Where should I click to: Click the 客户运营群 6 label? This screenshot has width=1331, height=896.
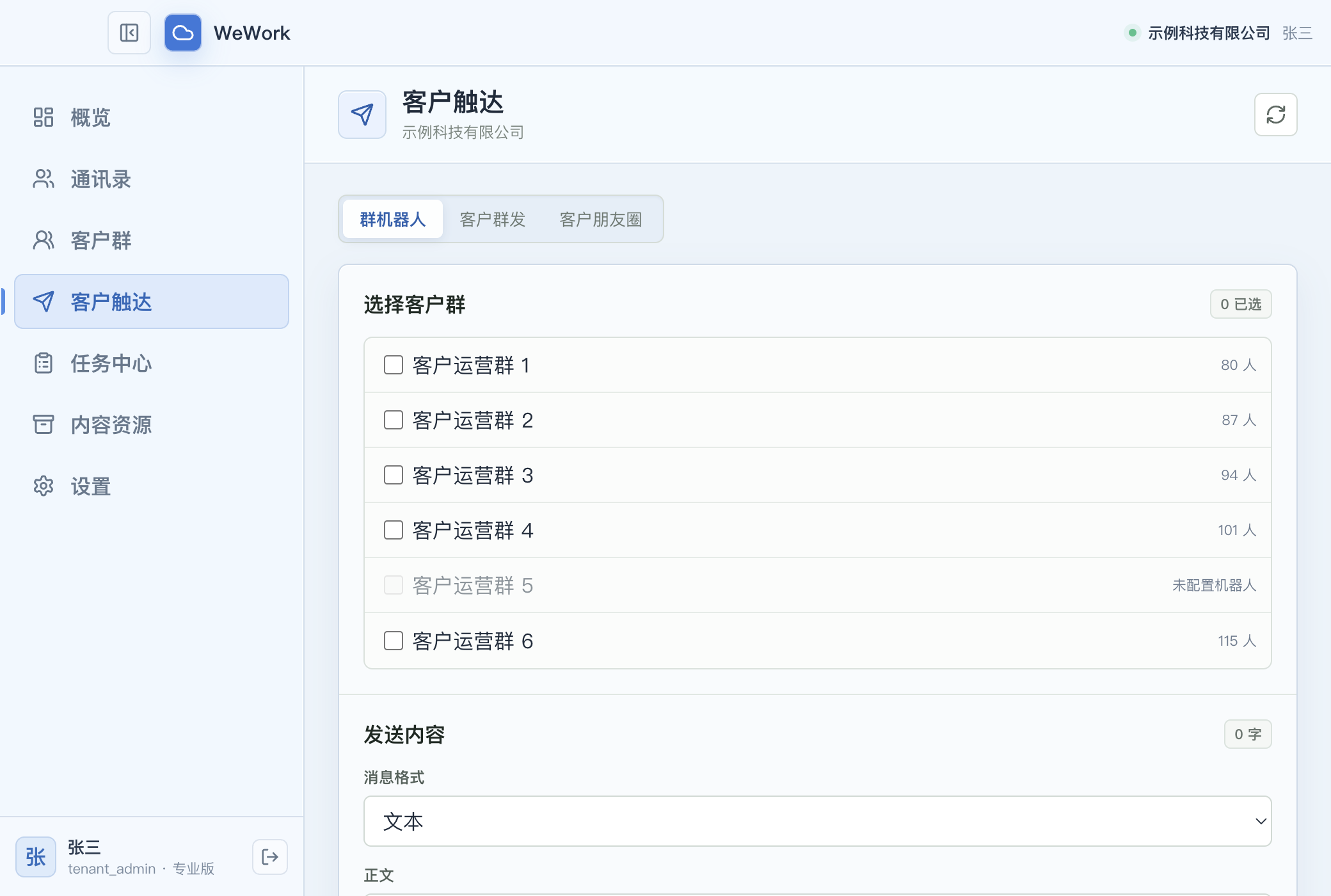473,641
